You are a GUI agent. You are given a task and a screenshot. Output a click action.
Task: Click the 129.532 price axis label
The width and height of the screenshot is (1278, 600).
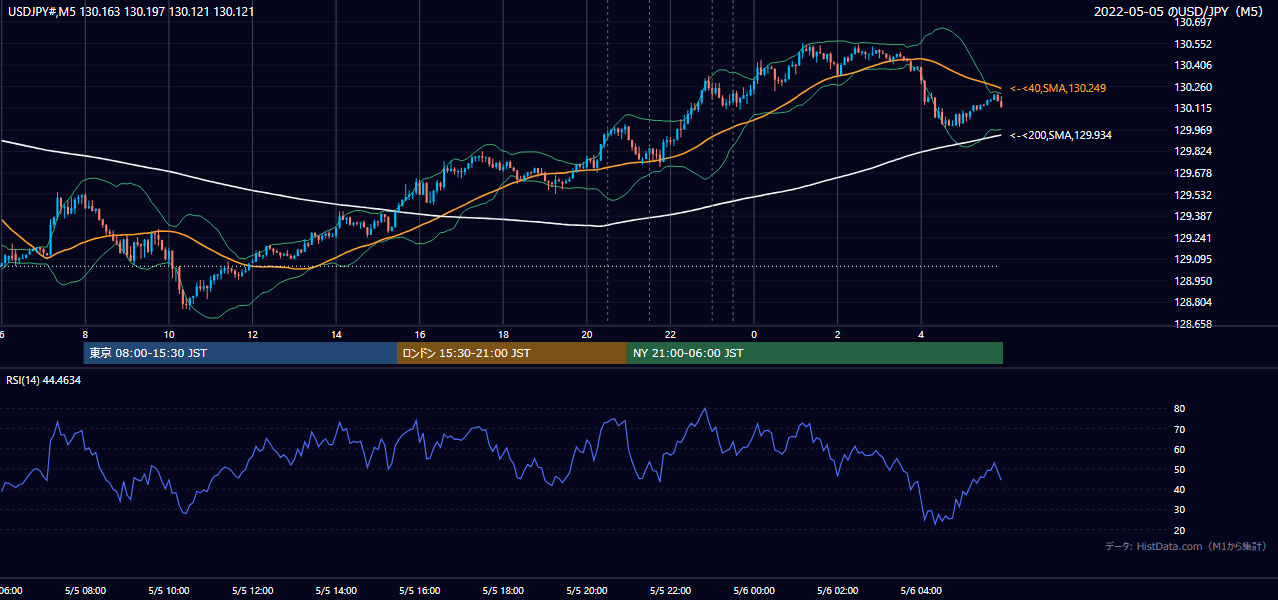pos(1193,195)
